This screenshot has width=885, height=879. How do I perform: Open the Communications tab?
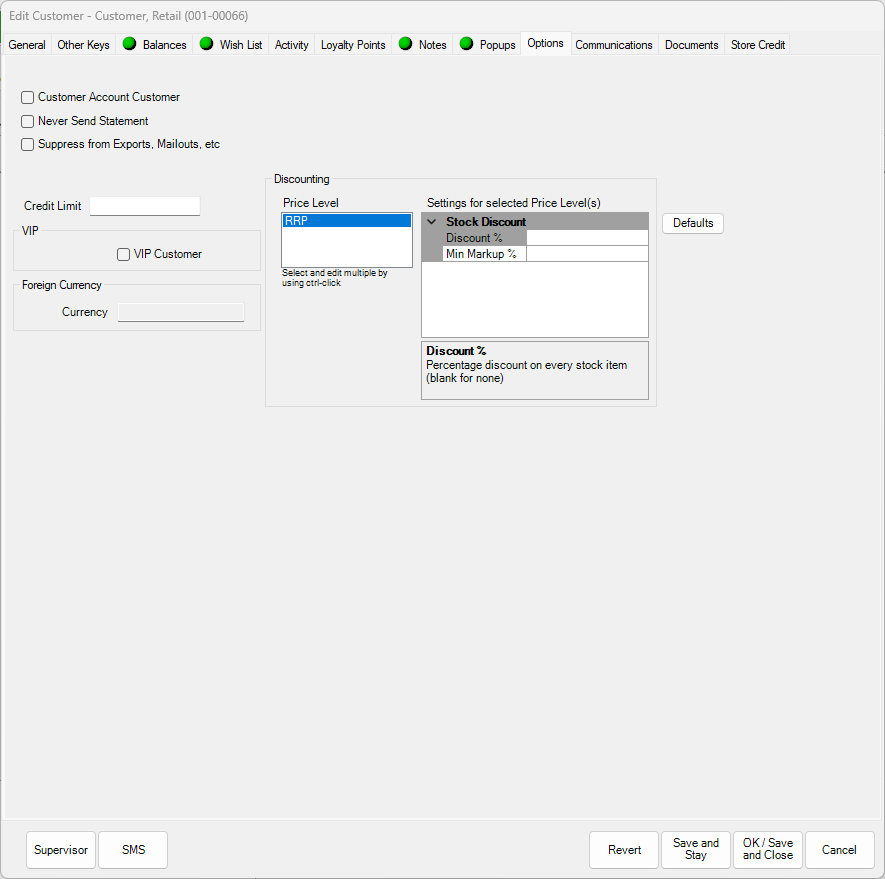coord(613,44)
